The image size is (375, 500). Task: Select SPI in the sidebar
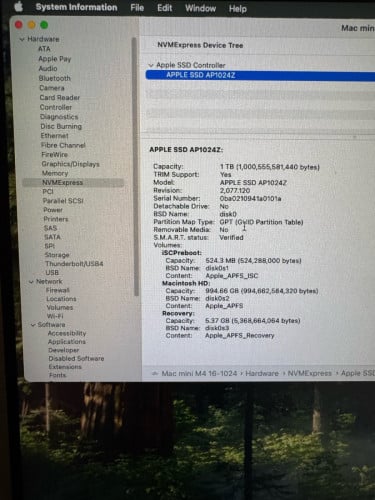50,246
